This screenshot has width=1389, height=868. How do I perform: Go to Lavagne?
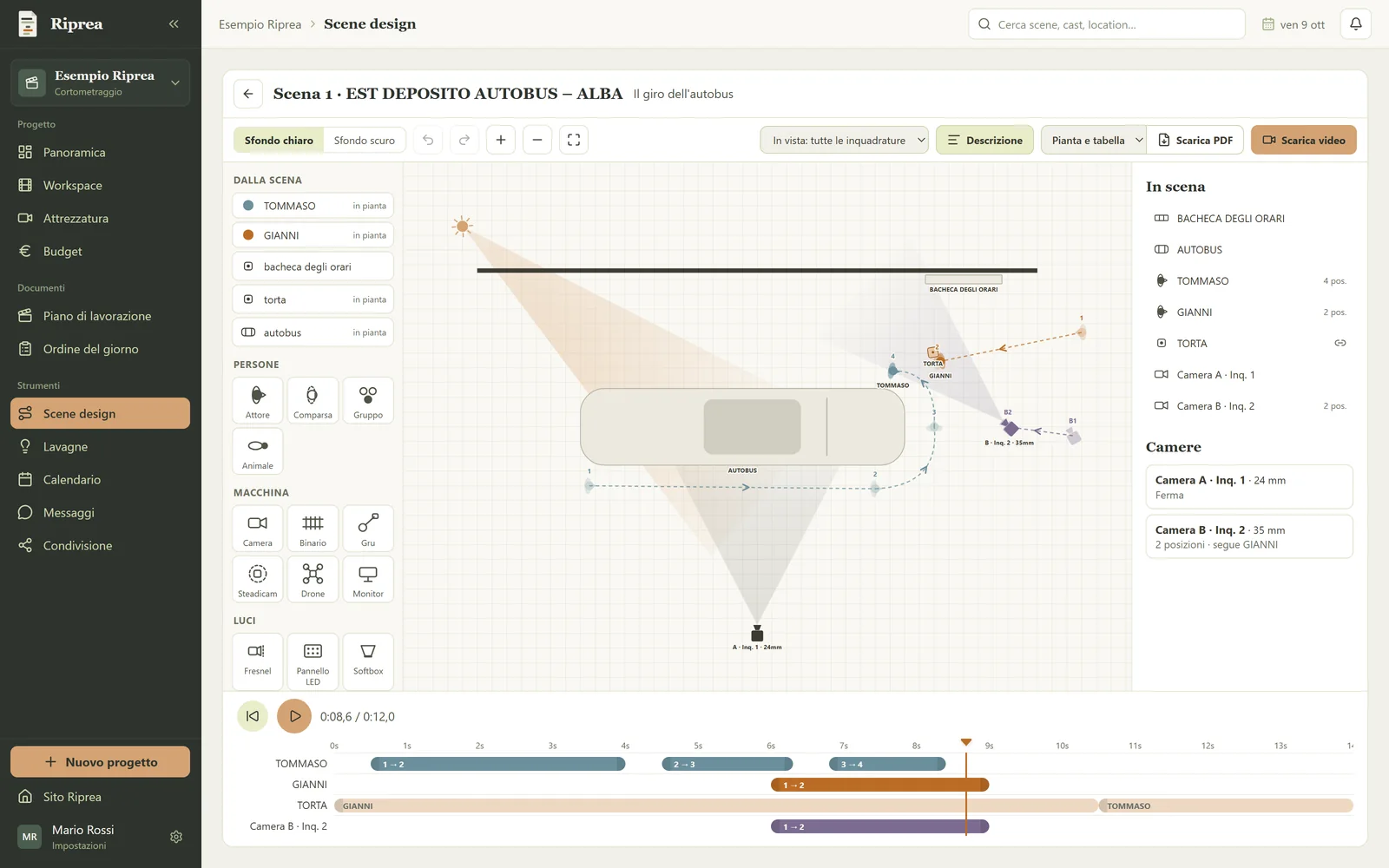pos(101,446)
